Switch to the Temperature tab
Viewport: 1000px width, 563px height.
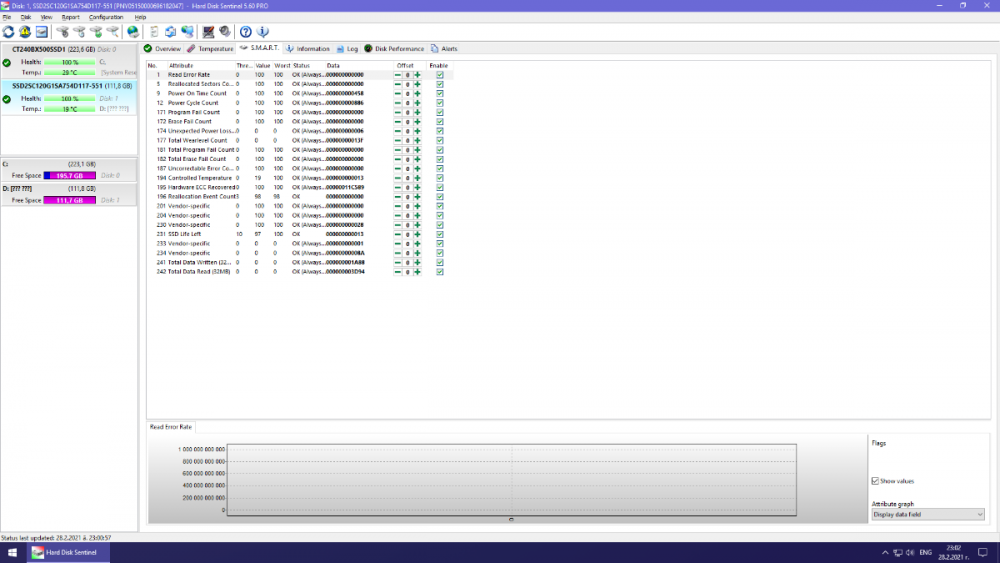coord(210,48)
